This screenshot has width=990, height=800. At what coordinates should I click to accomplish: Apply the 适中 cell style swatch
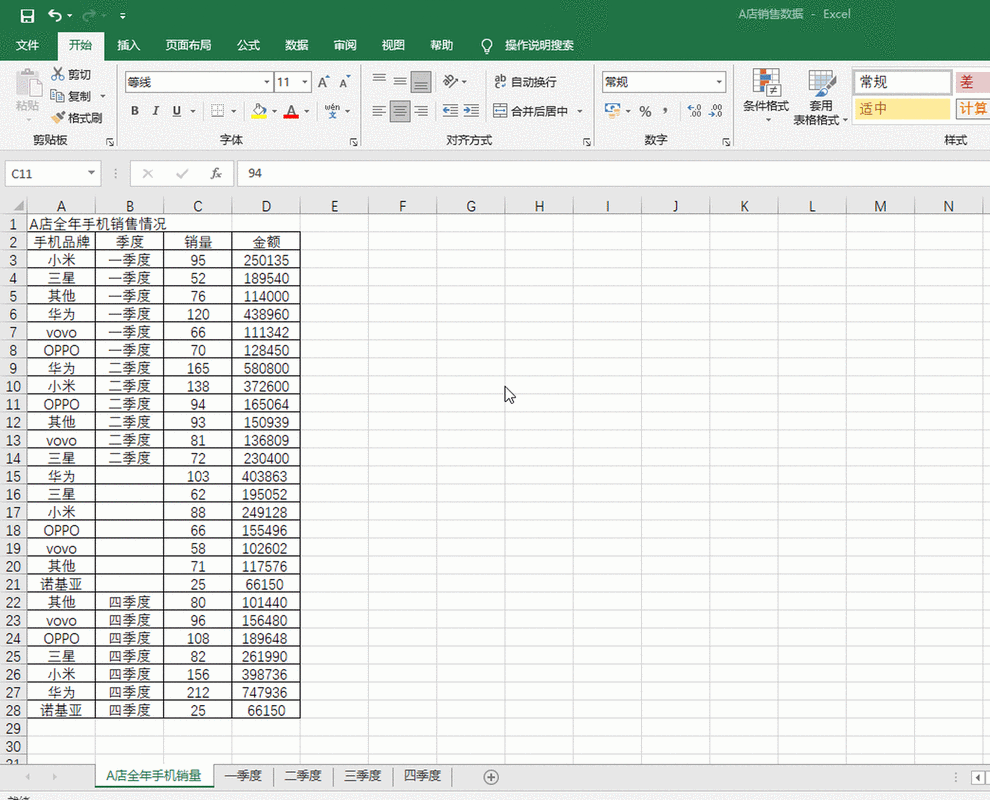(x=901, y=109)
